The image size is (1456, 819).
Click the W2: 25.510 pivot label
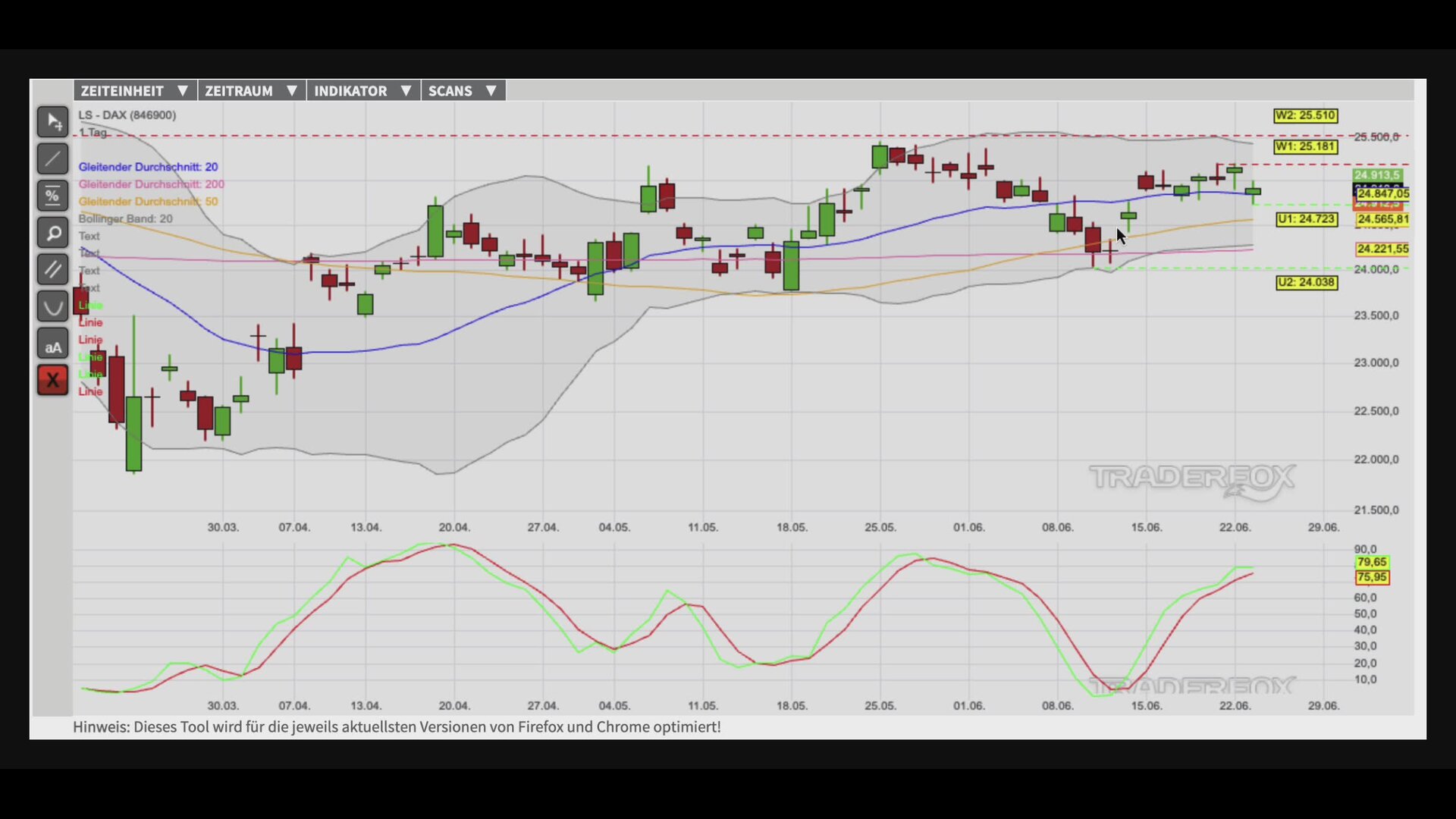coord(1306,116)
